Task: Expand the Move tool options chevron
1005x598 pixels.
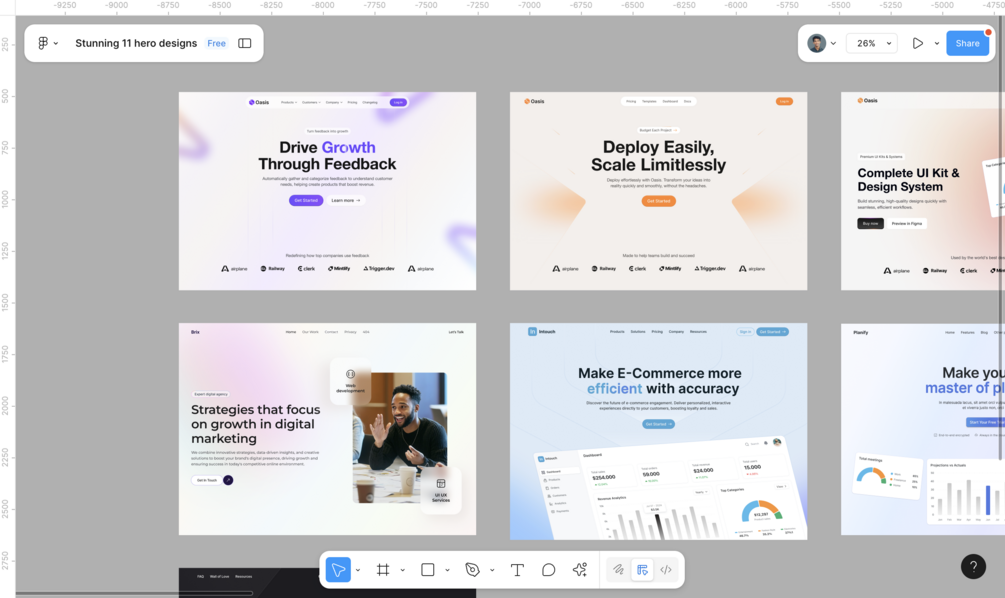Action: tap(358, 570)
